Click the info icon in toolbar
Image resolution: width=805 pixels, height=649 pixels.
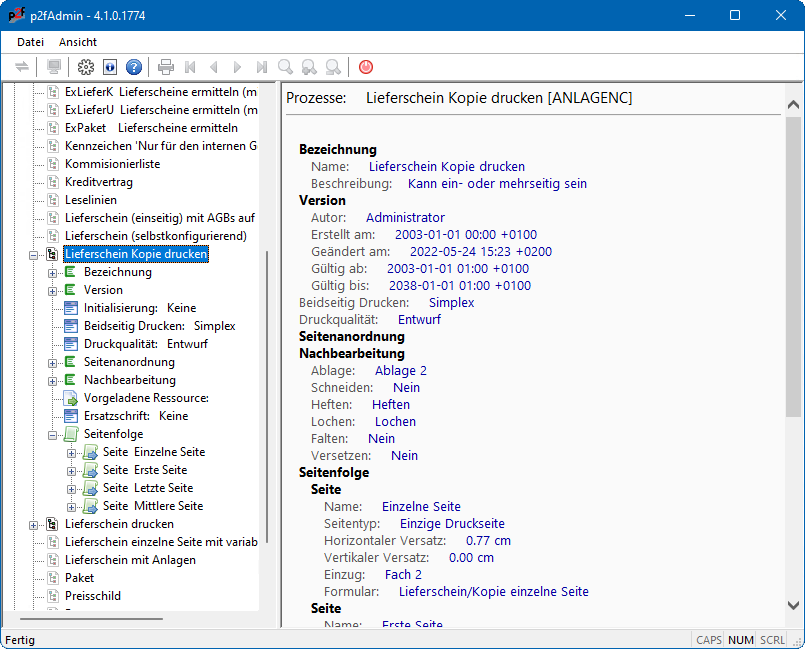click(110, 67)
